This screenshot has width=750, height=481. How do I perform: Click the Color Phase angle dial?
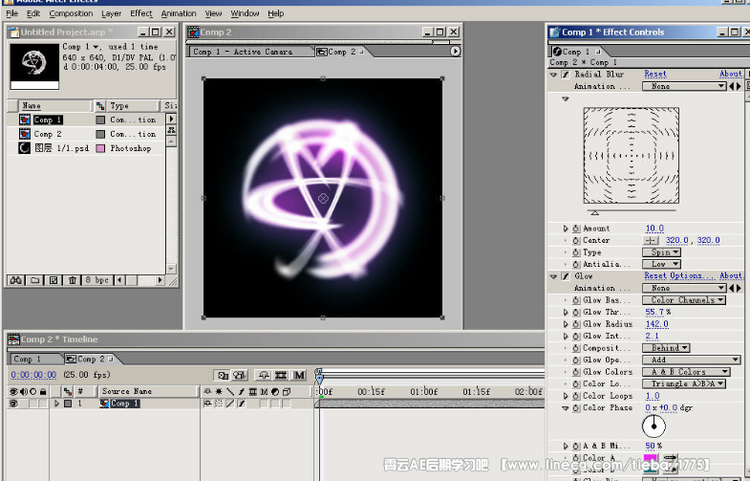pos(653,426)
